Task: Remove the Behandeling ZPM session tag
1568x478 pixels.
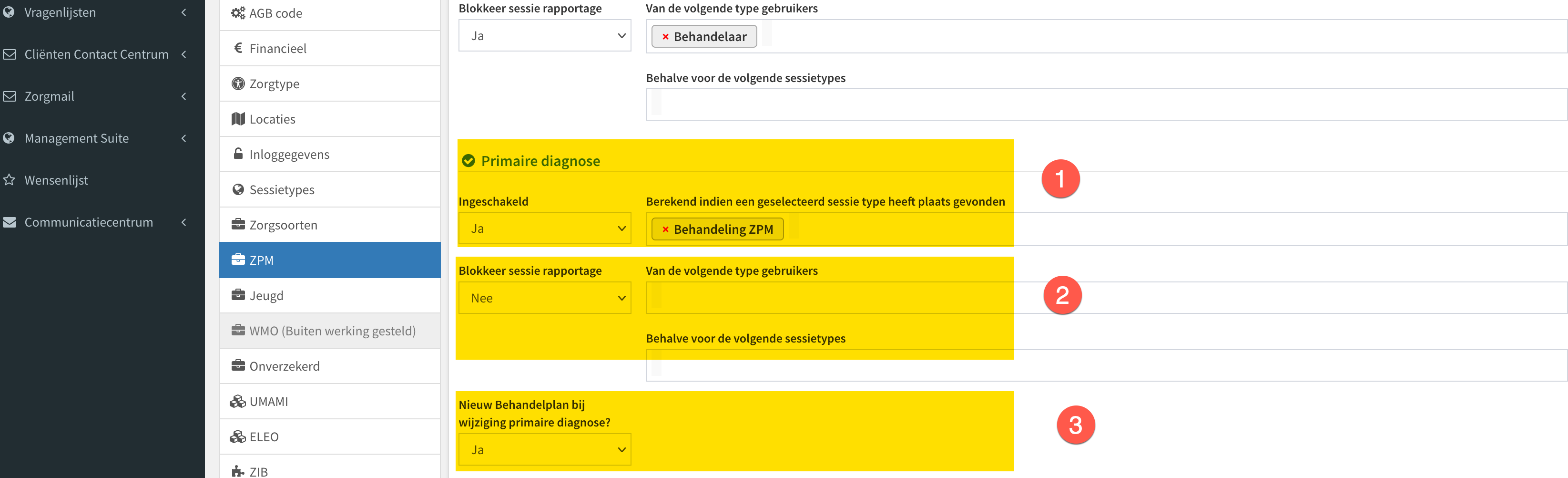Action: click(665, 229)
